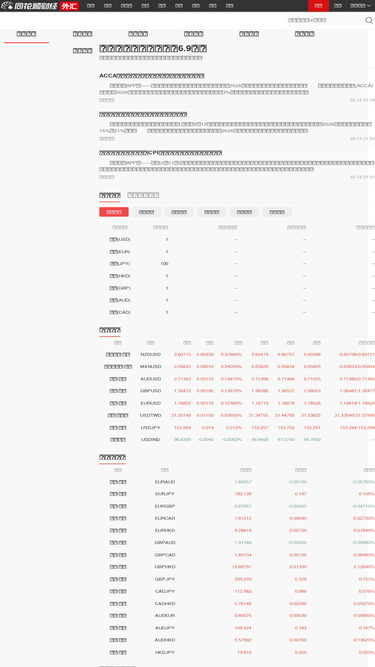Screen dimensions: 375x667
Task: Open the EURAUD cross rate row
Action: (x=237, y=482)
